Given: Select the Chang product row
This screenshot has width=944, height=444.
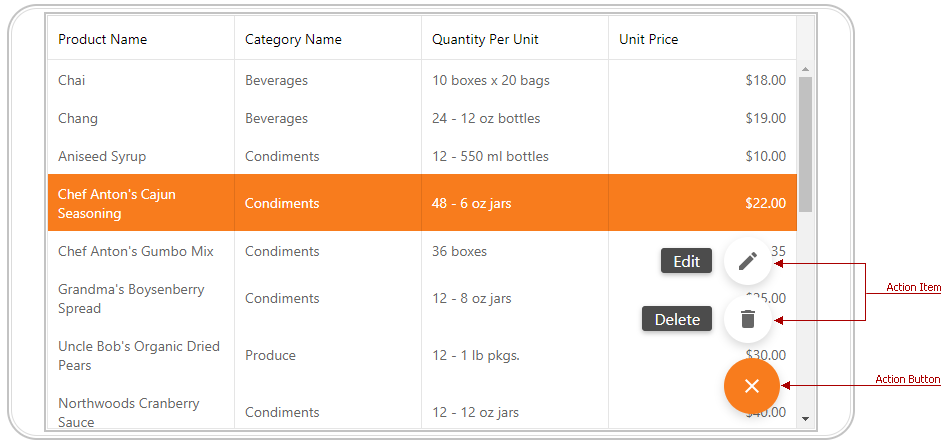Looking at the screenshot, I should (422, 118).
